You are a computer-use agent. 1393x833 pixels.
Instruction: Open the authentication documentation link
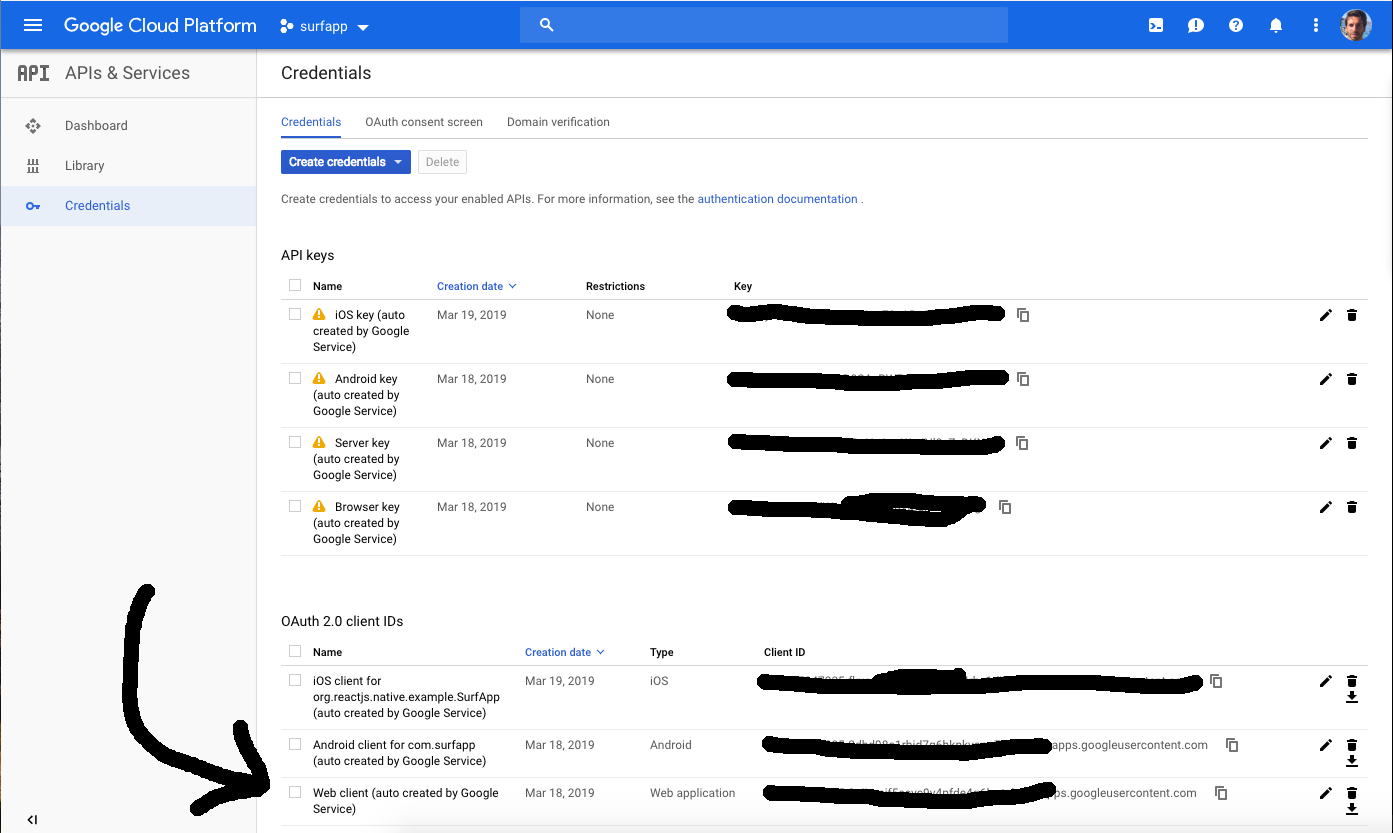tap(777, 198)
